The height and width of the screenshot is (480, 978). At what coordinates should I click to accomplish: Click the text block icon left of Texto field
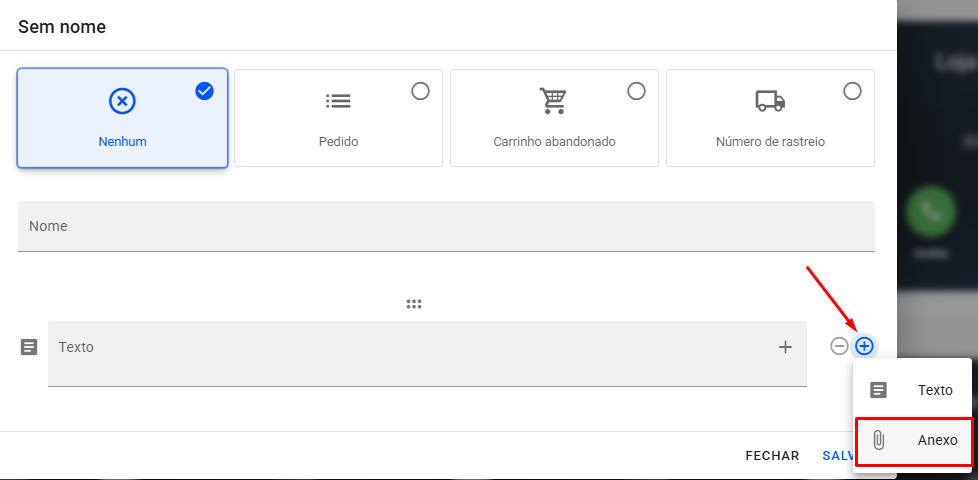[x=29, y=347]
